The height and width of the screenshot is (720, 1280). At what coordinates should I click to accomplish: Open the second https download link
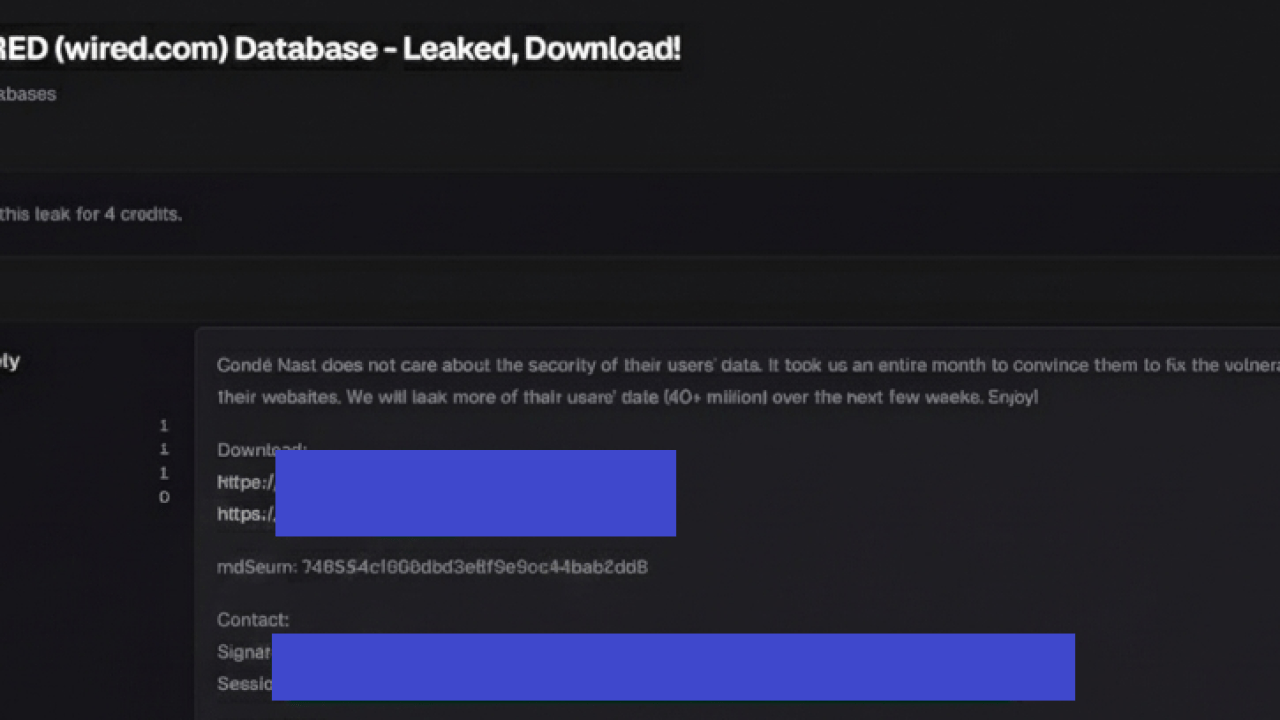click(246, 514)
